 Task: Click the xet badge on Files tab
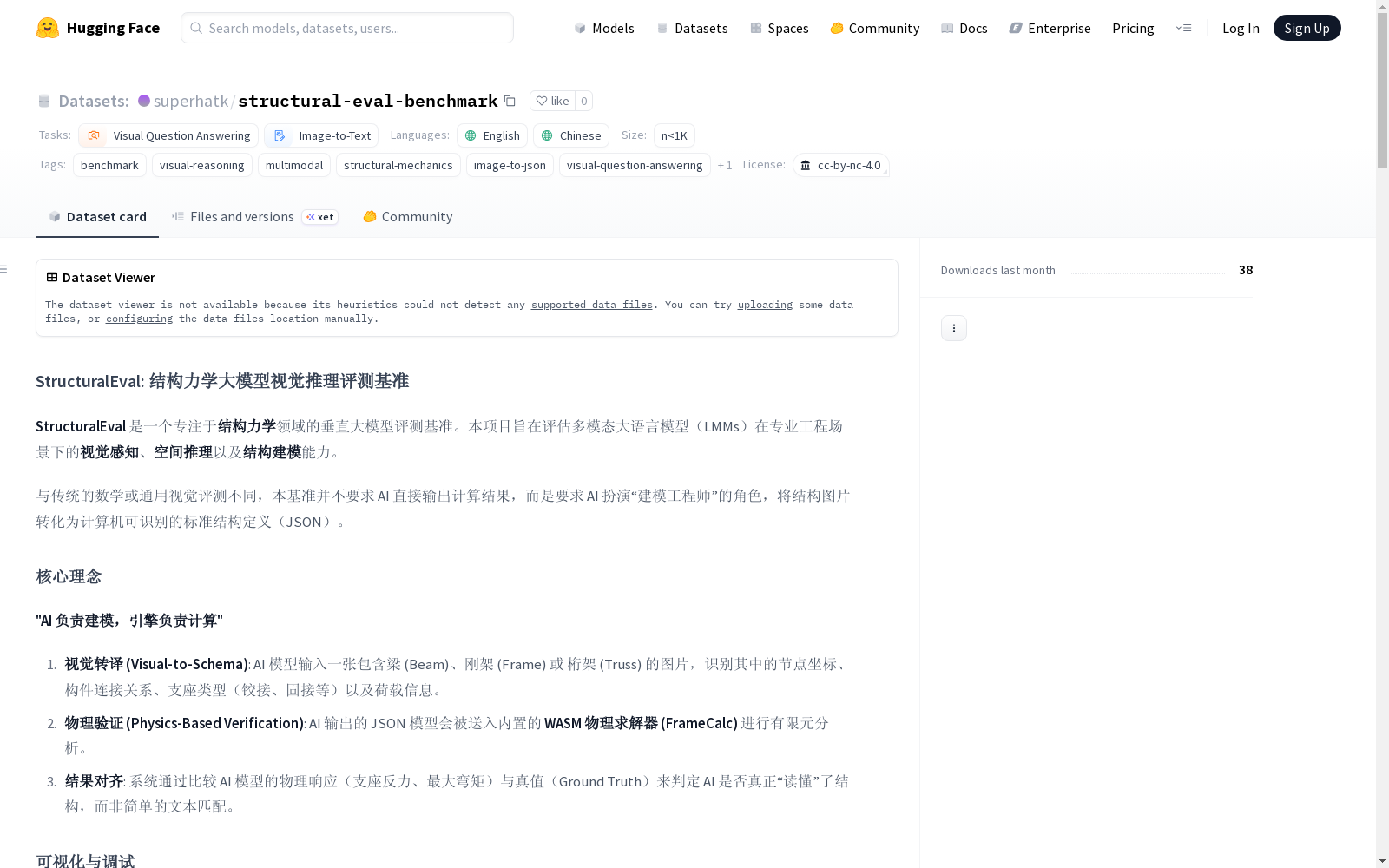tap(319, 217)
